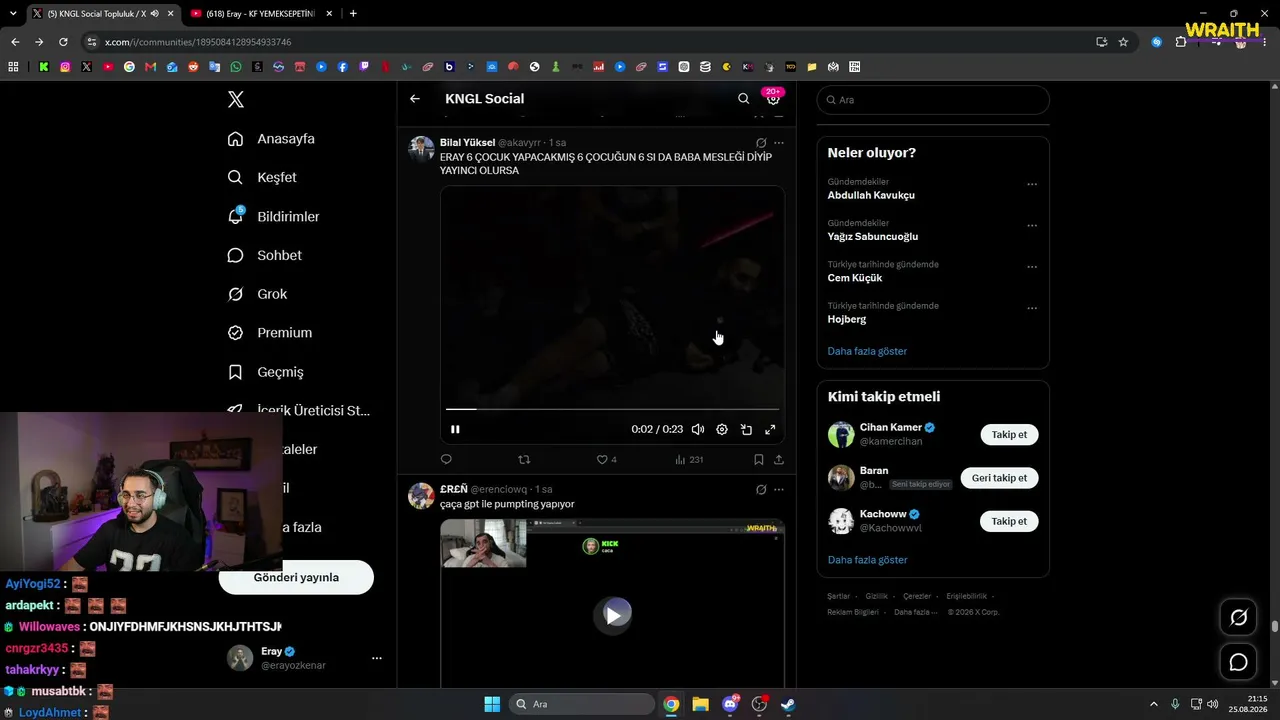1280x720 pixels.
Task: Open video playback settings gear
Action: tap(722, 429)
